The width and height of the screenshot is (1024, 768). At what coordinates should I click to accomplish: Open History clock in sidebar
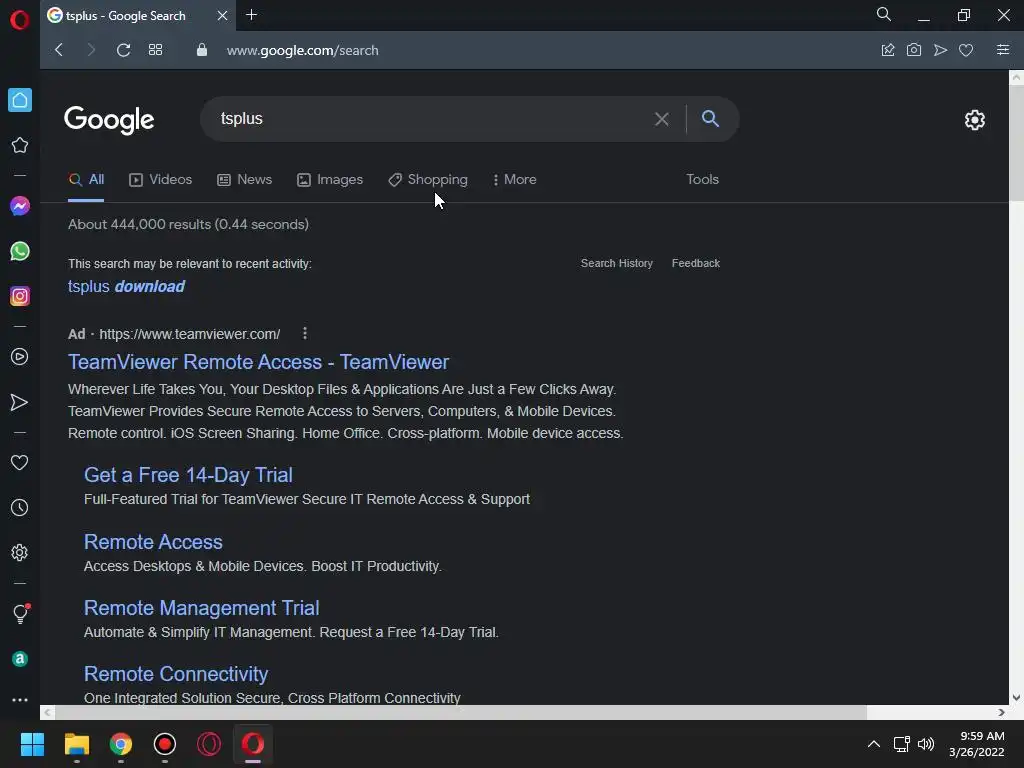point(20,507)
